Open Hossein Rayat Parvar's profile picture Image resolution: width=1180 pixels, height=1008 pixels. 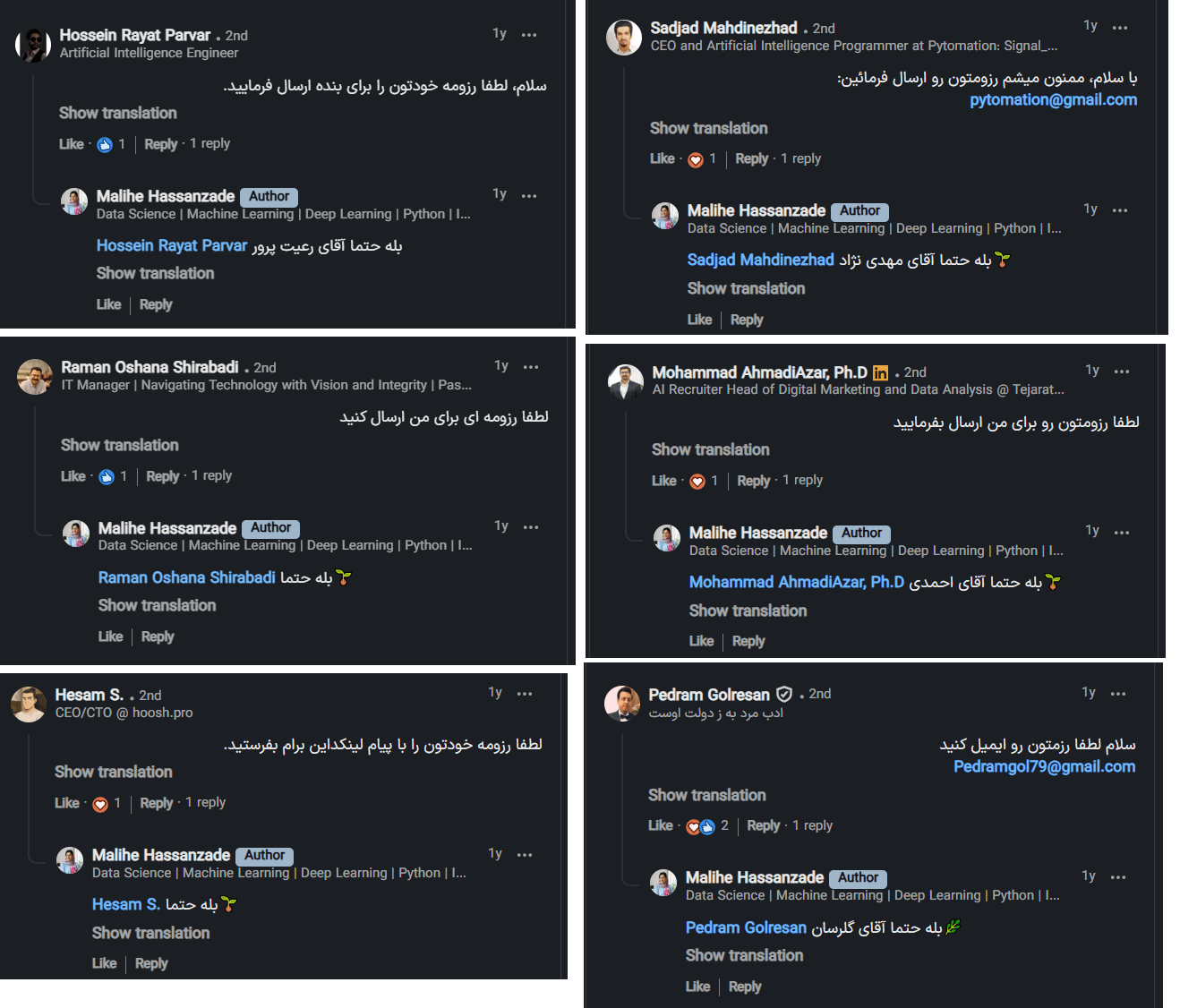pyautogui.click(x=34, y=45)
